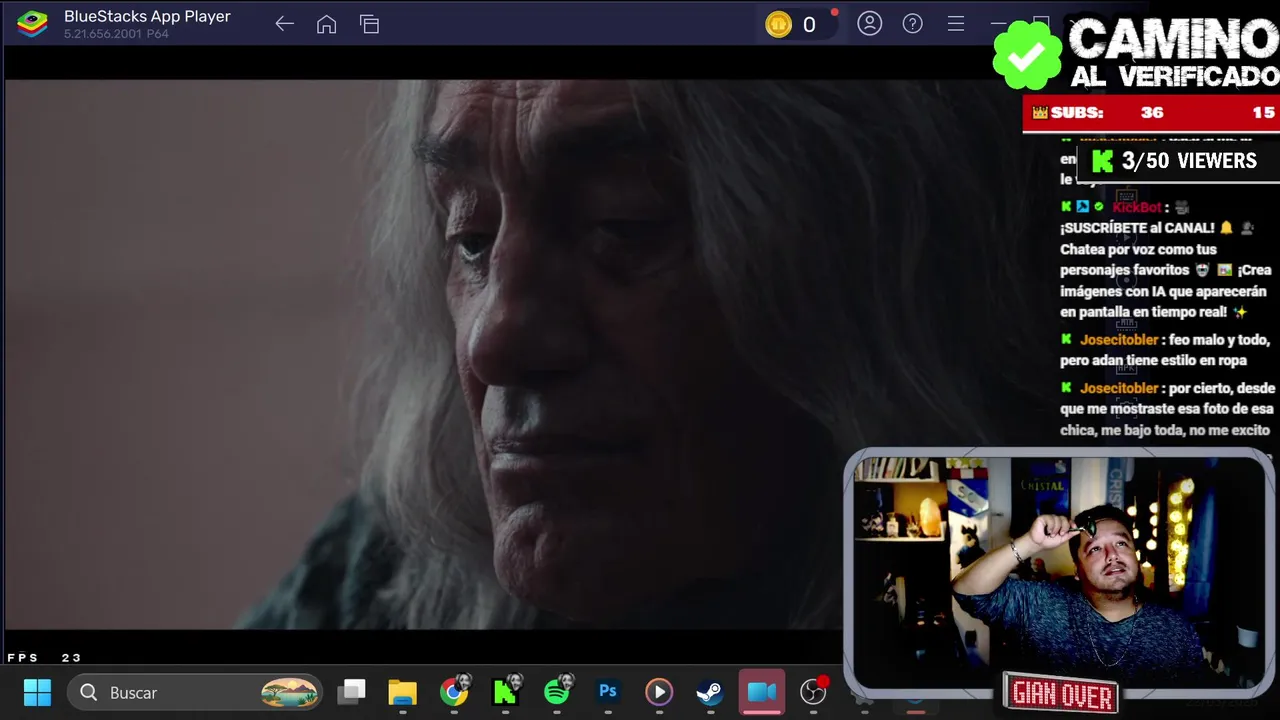Click Josecitobler on the 'feo malo' message
This screenshot has height=720, width=1280.
click(x=1119, y=340)
